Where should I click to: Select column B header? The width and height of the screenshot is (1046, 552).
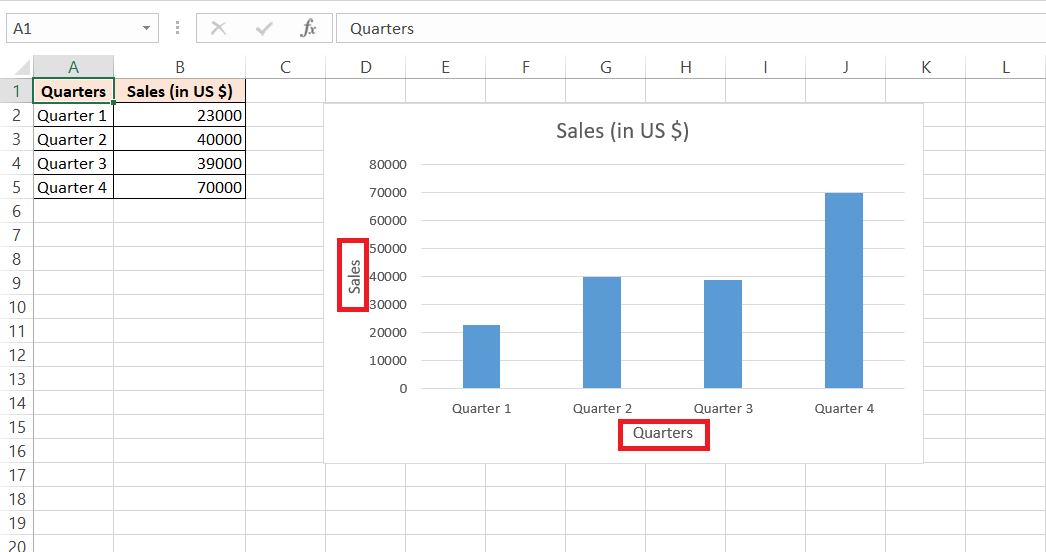click(x=179, y=67)
